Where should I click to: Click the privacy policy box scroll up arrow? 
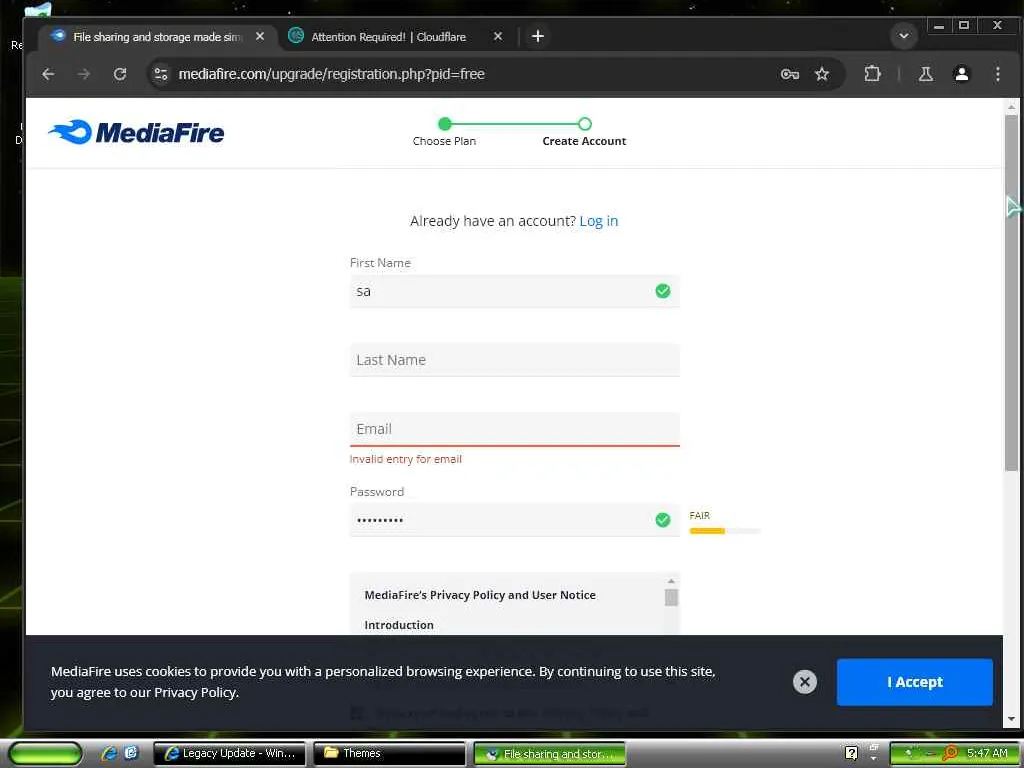(671, 581)
